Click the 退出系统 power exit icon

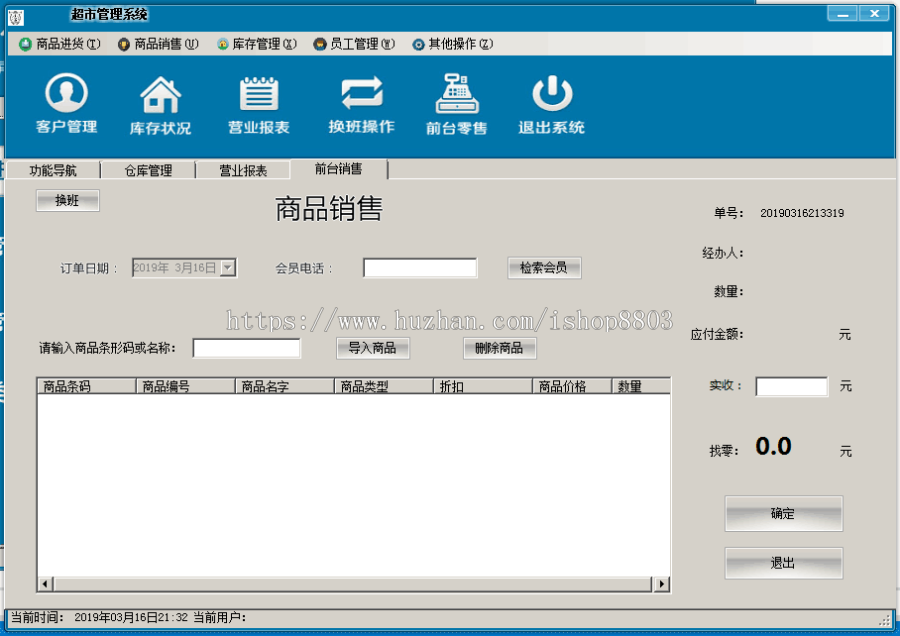coord(551,102)
